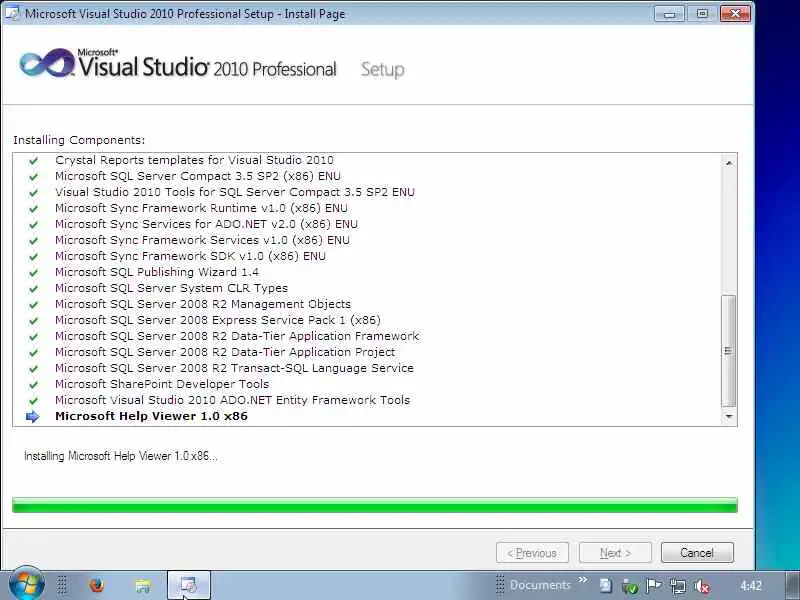Click the Show desktop button
Screen dimensions: 800x600
pyautogui.click(x=793, y=585)
